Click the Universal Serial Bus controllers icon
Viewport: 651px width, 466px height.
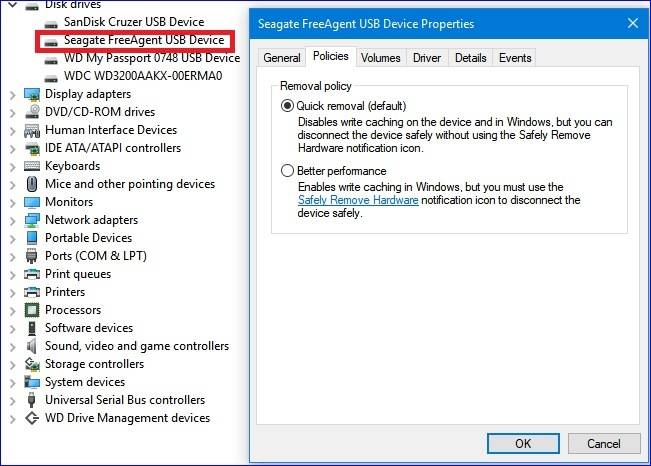coord(31,400)
